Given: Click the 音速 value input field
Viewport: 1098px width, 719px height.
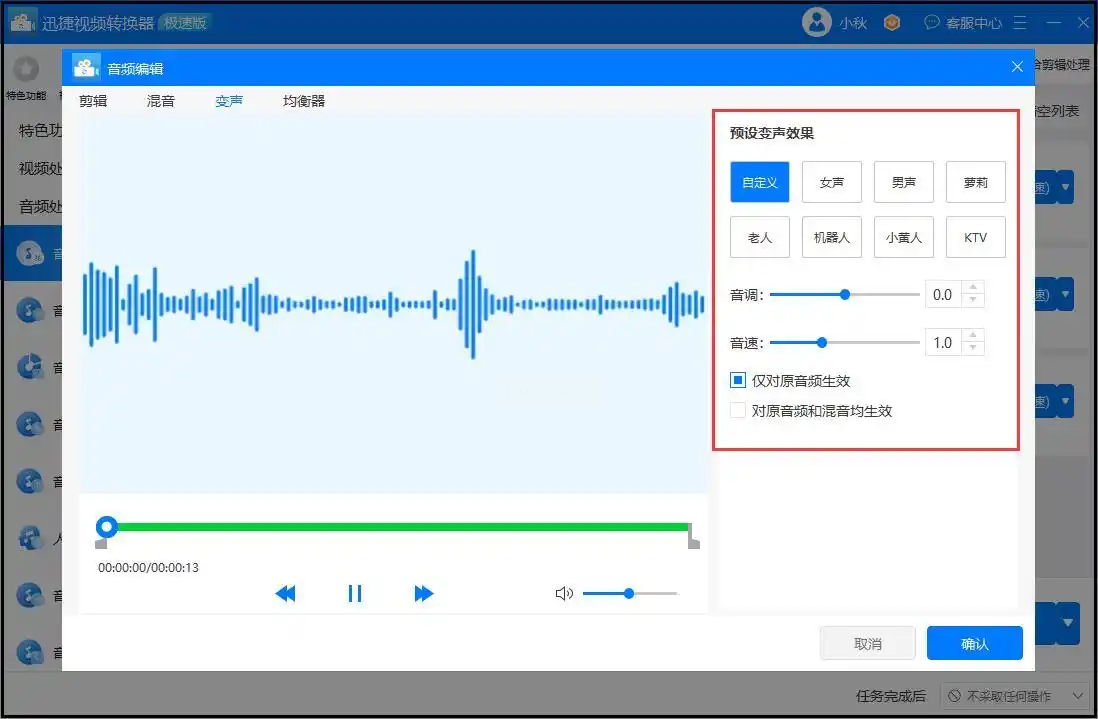Looking at the screenshot, I should point(942,343).
